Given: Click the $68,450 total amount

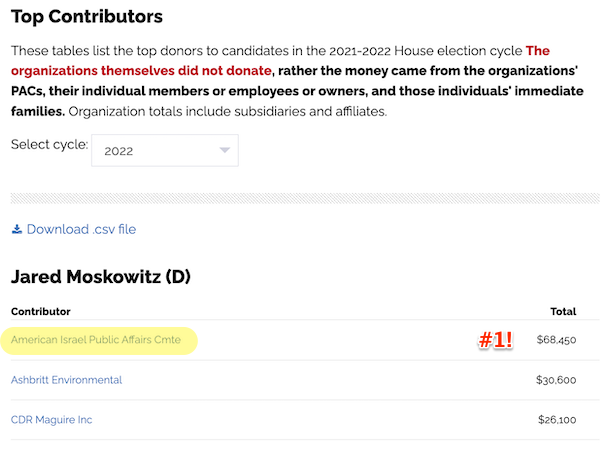Looking at the screenshot, I should (556, 340).
